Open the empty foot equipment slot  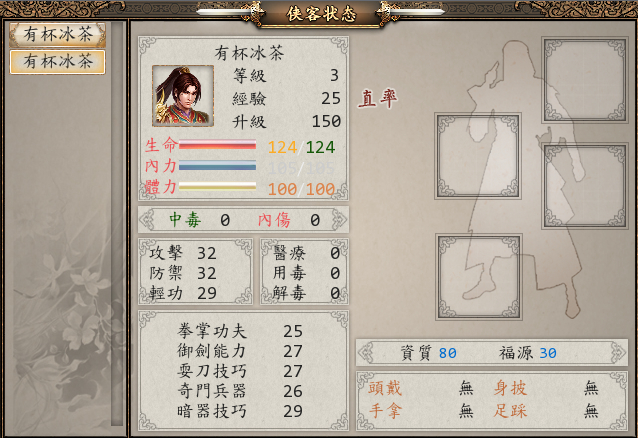pyautogui.click(x=478, y=277)
